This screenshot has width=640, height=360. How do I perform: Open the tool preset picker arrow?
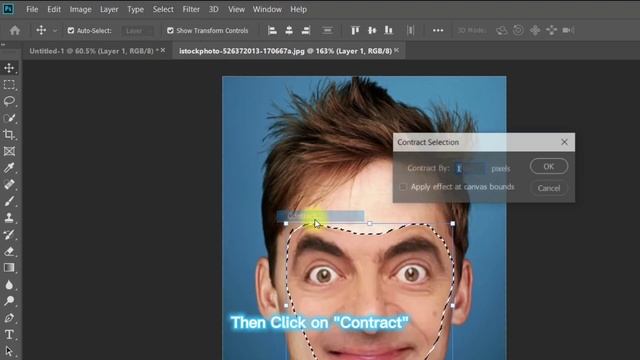tap(55, 31)
